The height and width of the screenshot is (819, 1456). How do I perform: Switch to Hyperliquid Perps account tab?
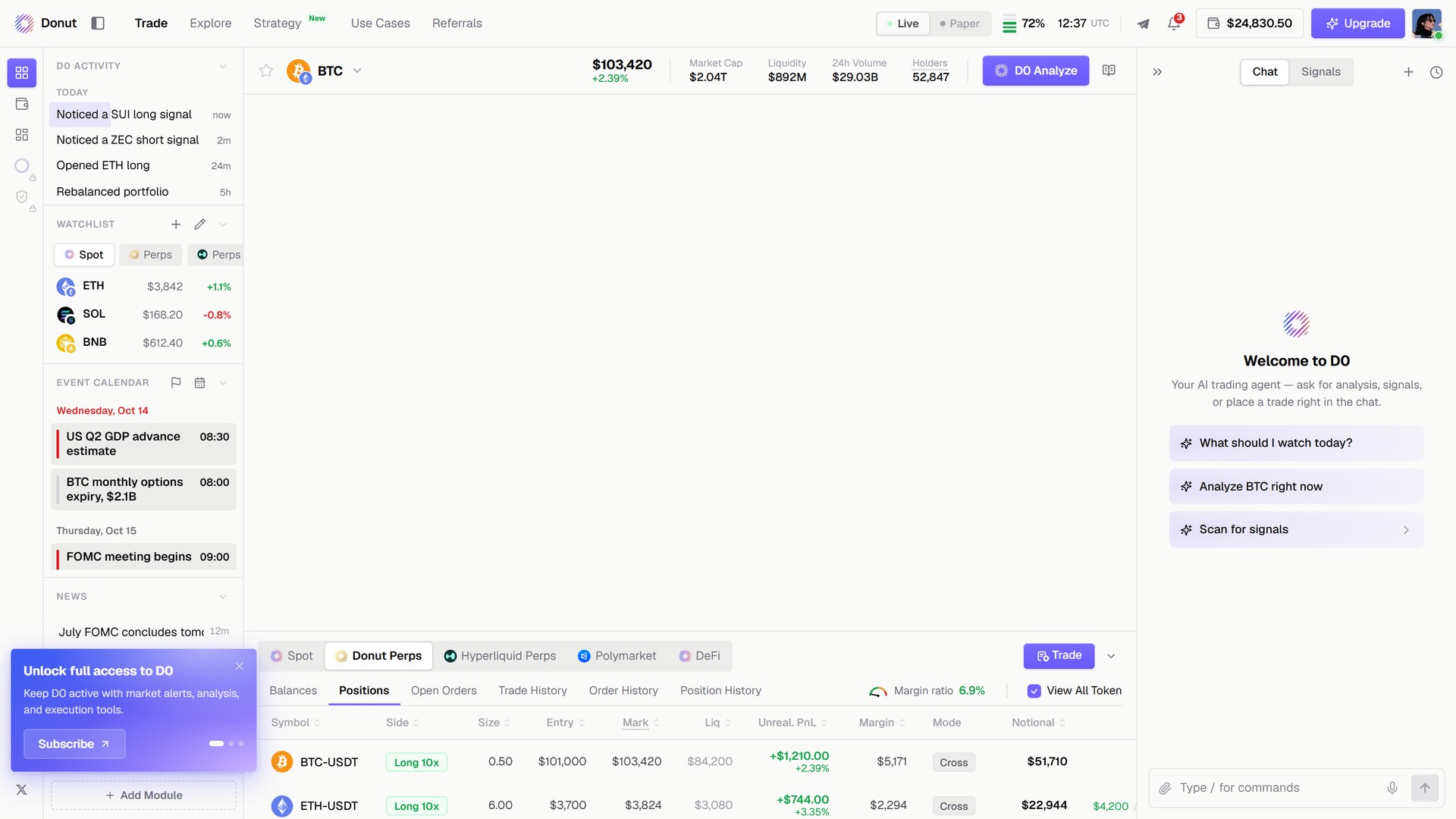tap(500, 656)
